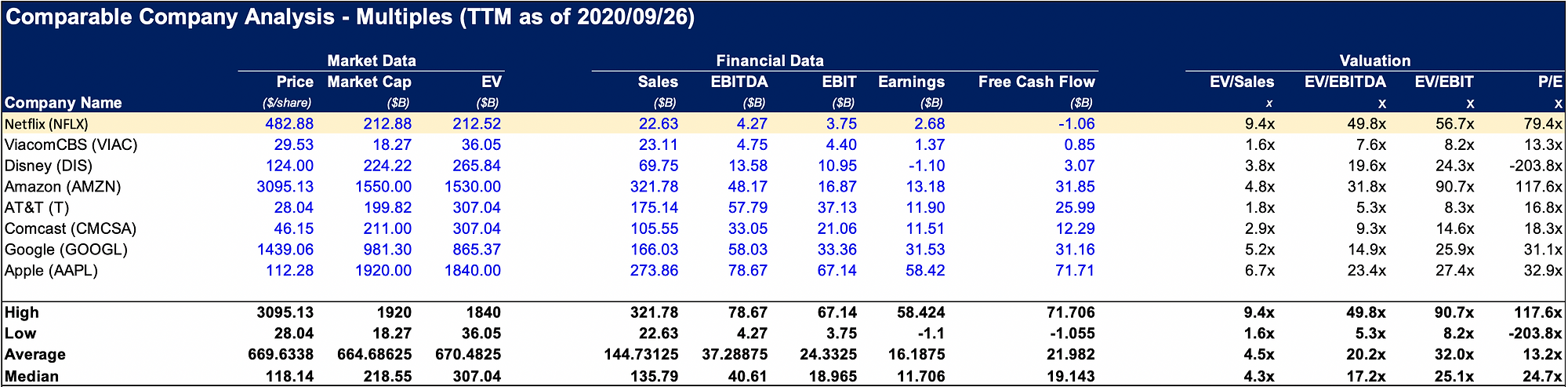Select Amazon sales value 321.78
This screenshot has height=387, width=1568.
click(654, 187)
